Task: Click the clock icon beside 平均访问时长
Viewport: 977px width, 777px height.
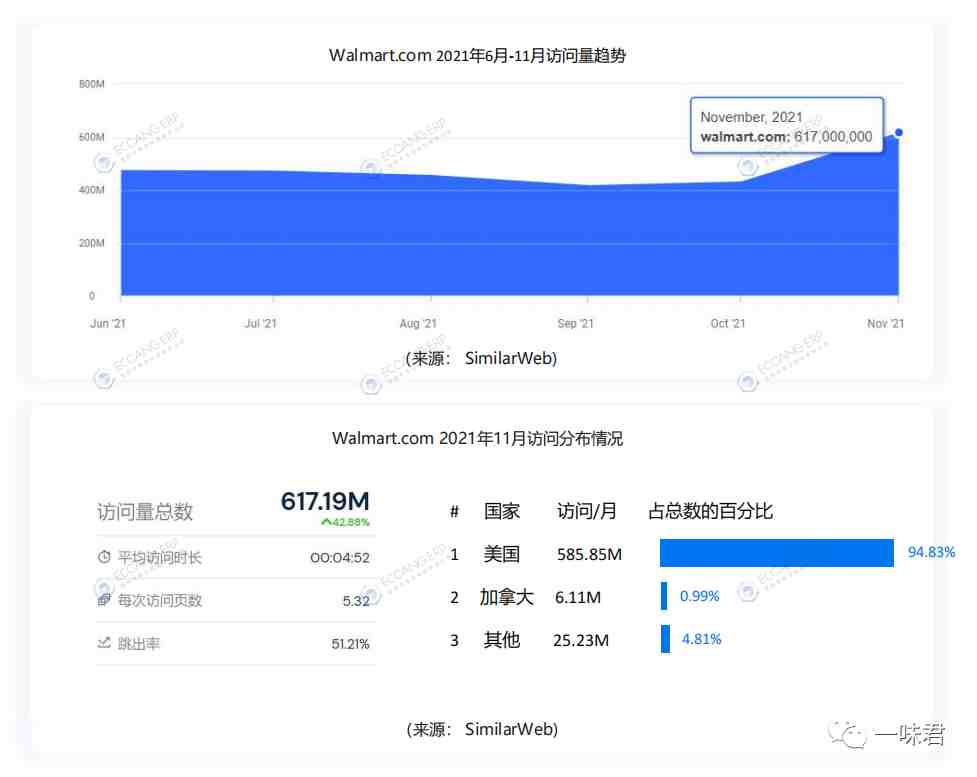Action: click(x=104, y=557)
